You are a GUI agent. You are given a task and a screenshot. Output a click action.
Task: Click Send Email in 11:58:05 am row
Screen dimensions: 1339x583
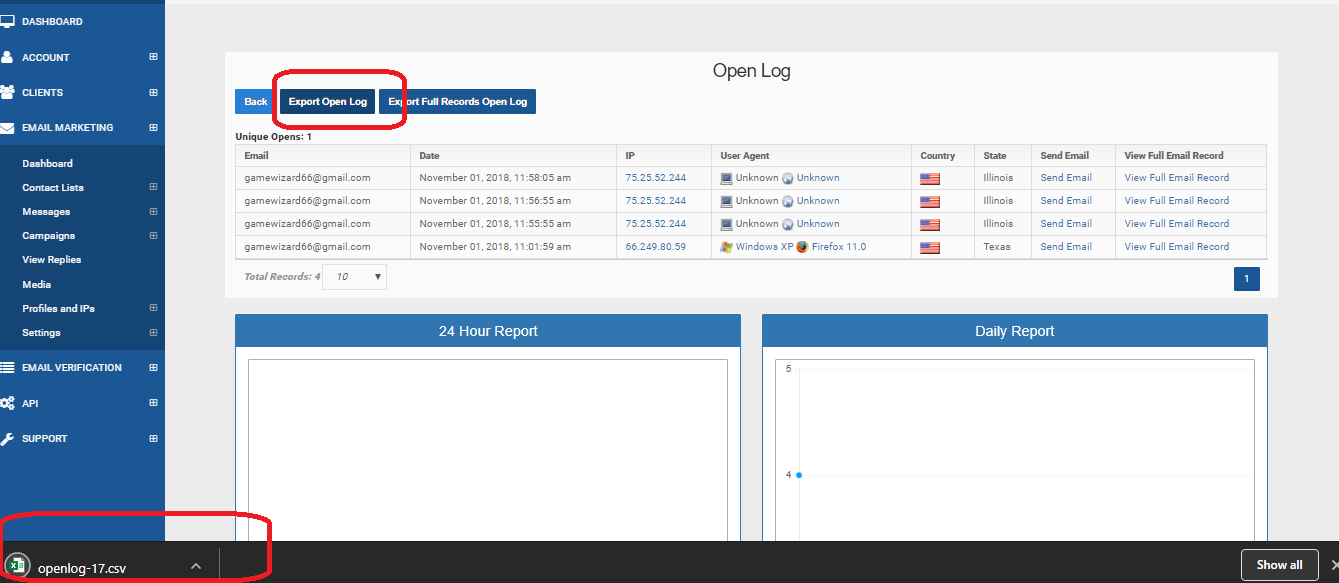pyautogui.click(x=1066, y=178)
